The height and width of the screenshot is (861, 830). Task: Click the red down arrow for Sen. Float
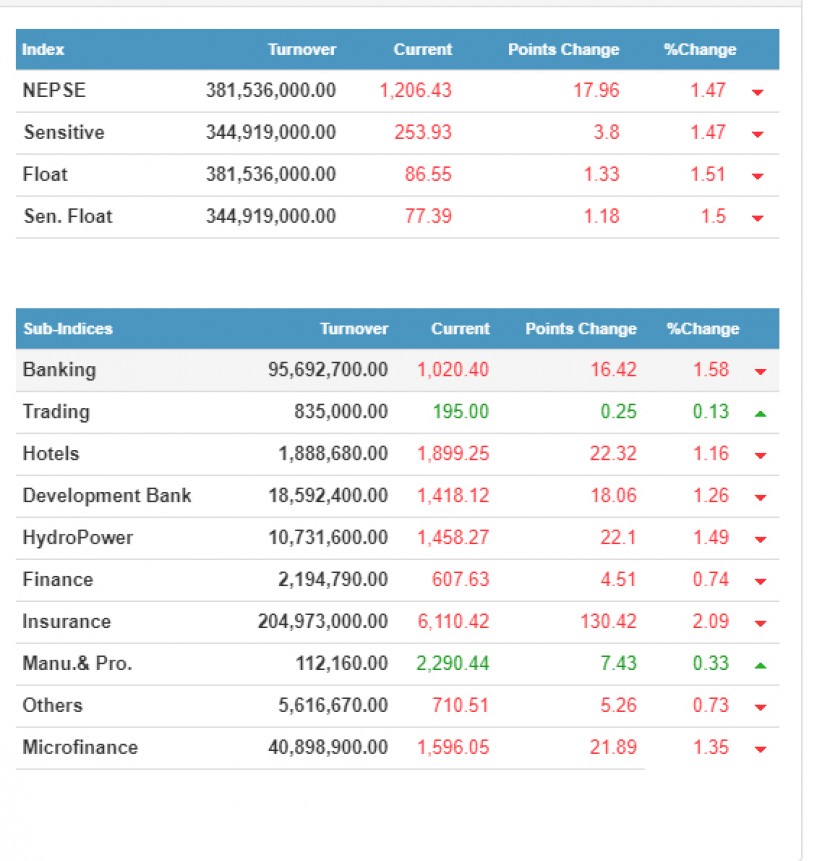click(757, 218)
